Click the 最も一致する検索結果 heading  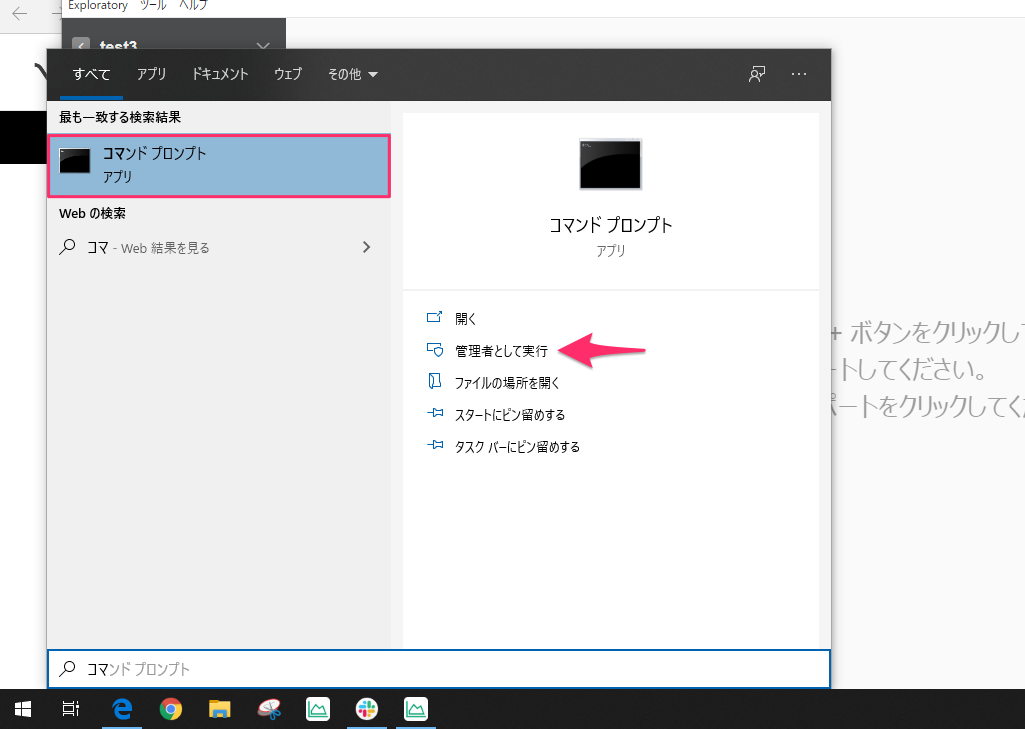[x=120, y=117]
